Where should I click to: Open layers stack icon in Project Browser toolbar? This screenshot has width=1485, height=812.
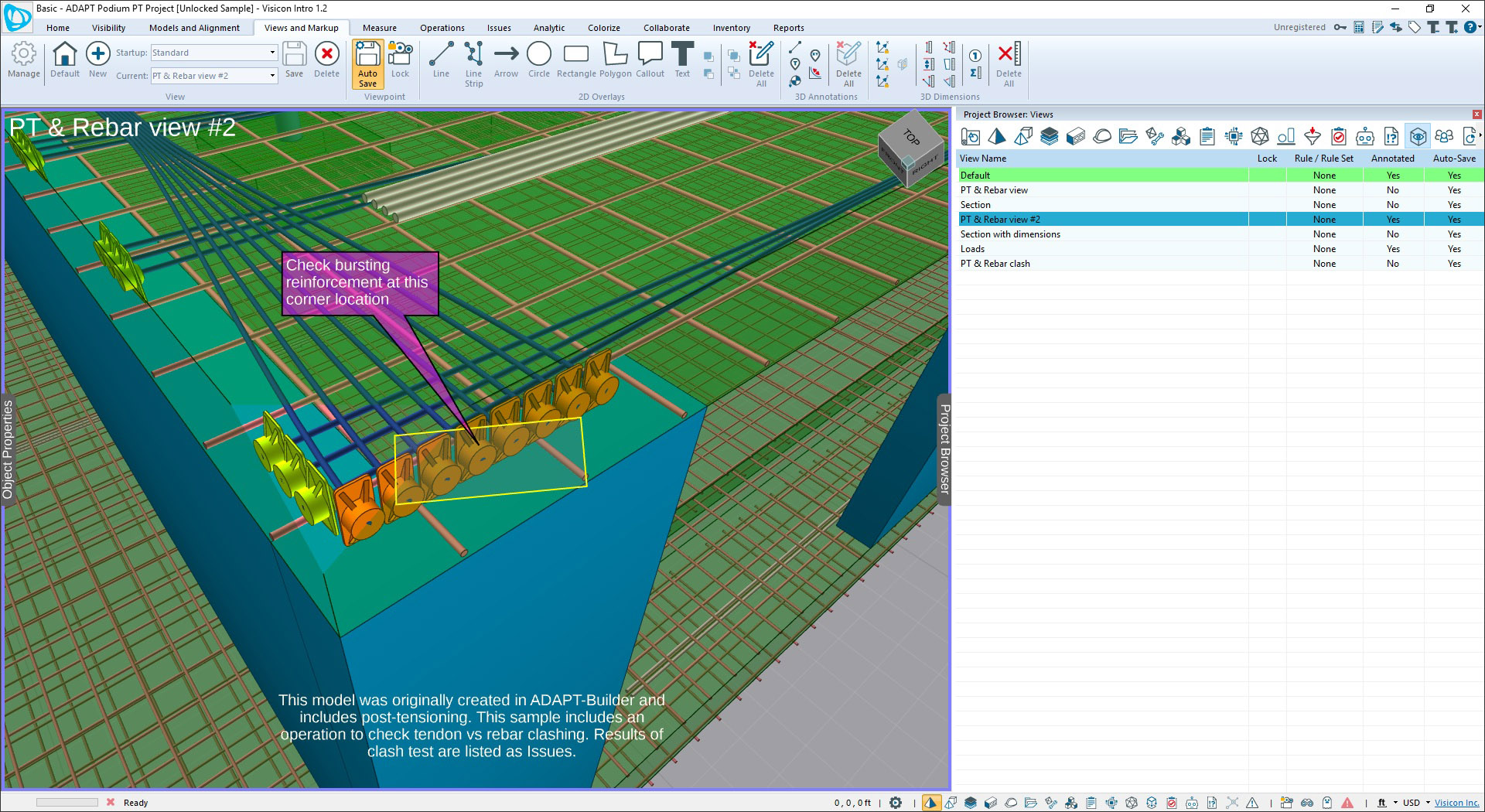tap(1050, 137)
